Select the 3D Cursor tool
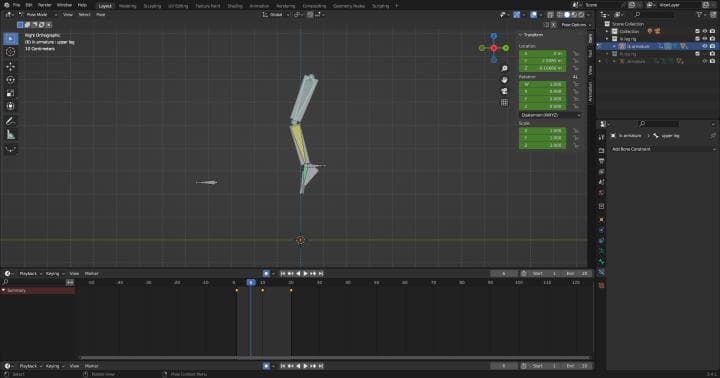This screenshot has height=378, width=720. (10, 52)
